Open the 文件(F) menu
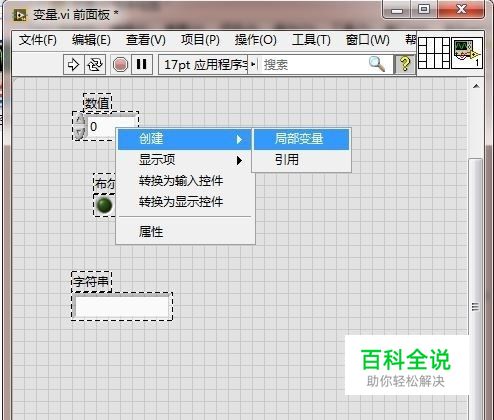The image size is (494, 420). pyautogui.click(x=38, y=40)
